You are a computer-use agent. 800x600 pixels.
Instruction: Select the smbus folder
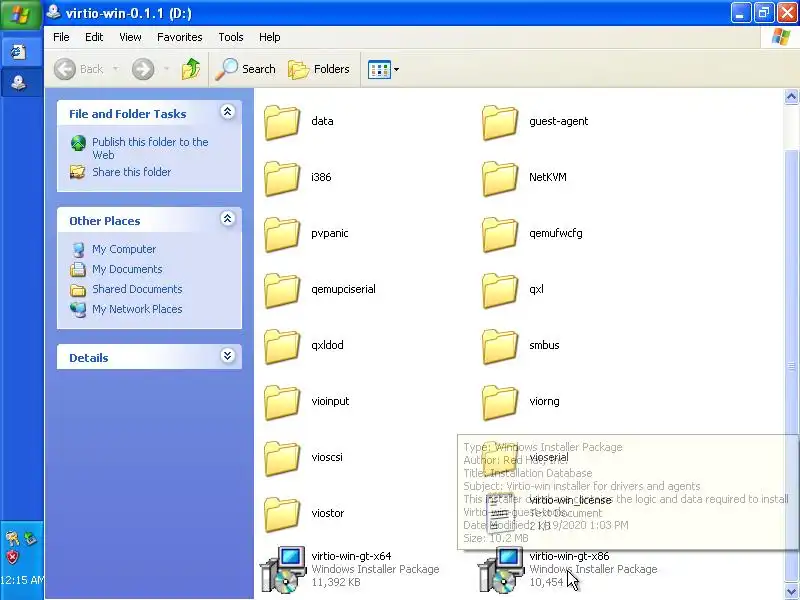pyautogui.click(x=521, y=346)
